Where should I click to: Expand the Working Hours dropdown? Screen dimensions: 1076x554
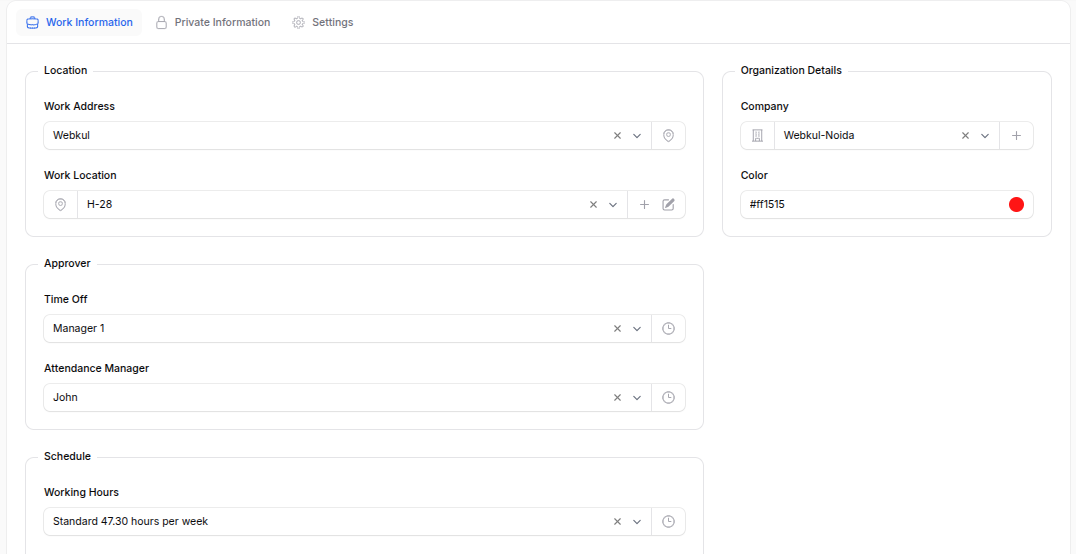[x=637, y=522]
